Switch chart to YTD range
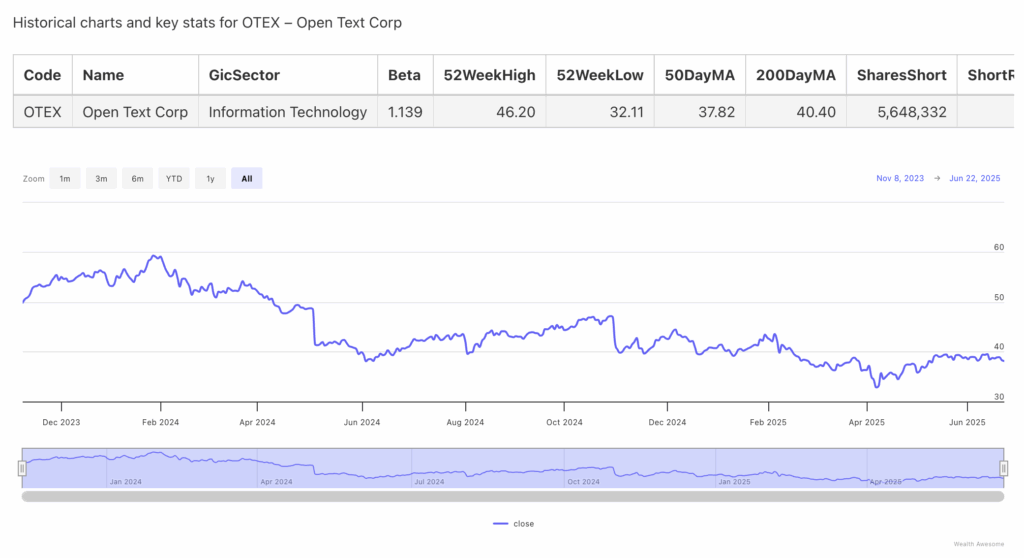 174,178
